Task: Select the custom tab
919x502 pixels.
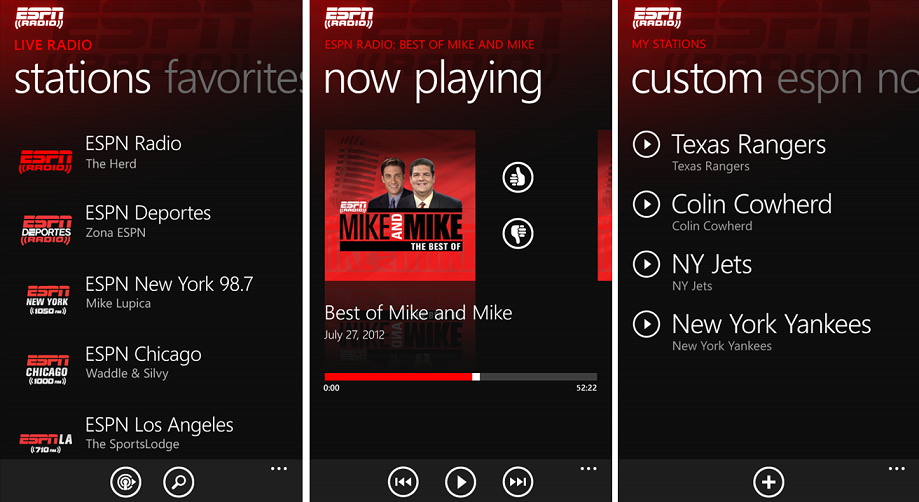Action: tap(697, 80)
